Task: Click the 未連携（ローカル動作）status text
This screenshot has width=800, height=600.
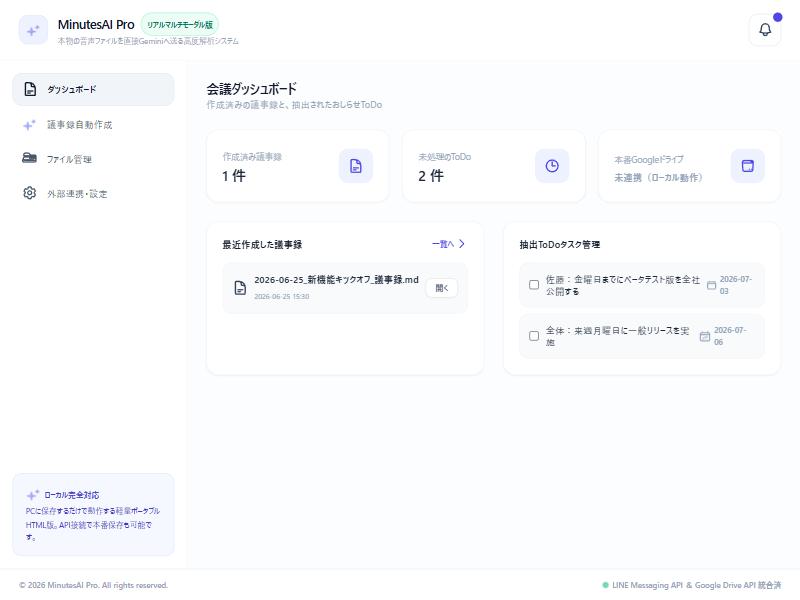Action: click(658, 178)
